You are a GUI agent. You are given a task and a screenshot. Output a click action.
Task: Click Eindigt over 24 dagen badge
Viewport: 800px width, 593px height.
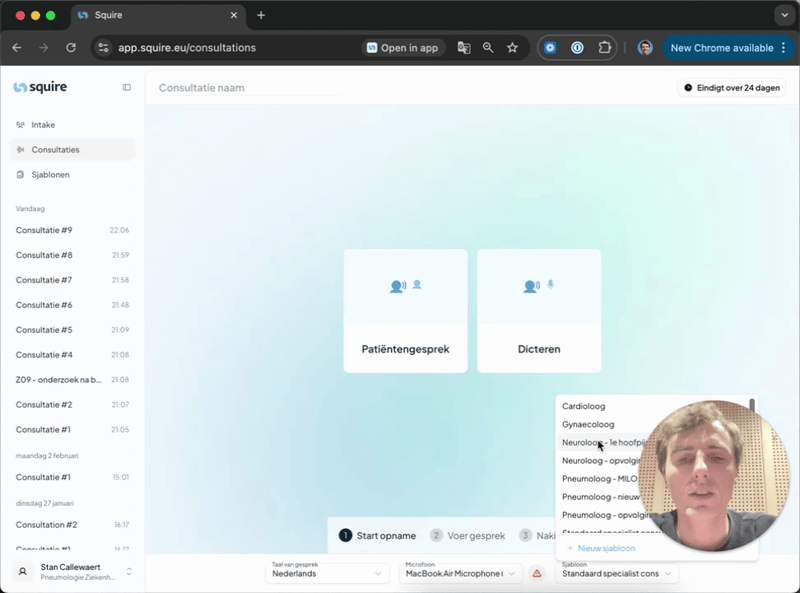pyautogui.click(x=732, y=88)
